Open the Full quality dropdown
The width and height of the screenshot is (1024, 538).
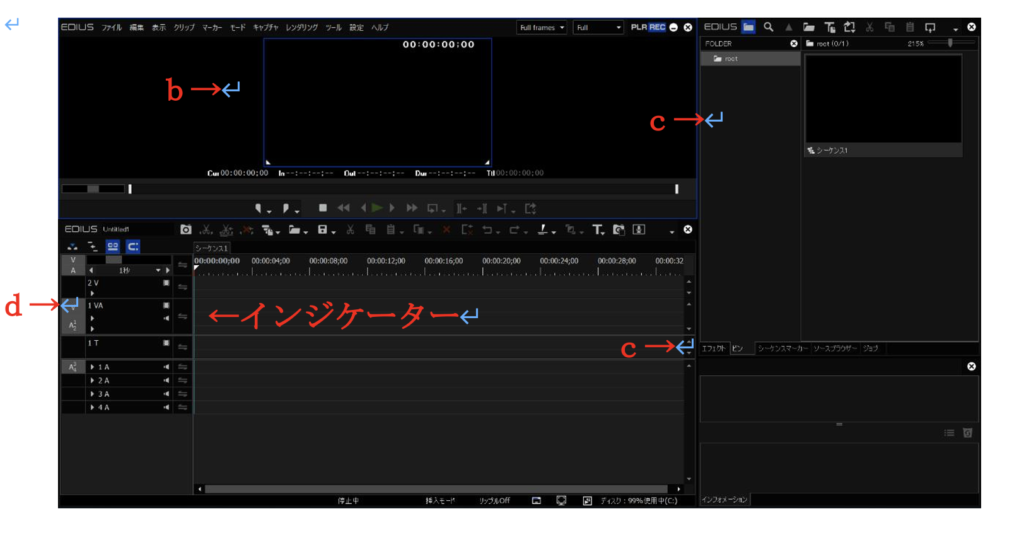tap(598, 27)
